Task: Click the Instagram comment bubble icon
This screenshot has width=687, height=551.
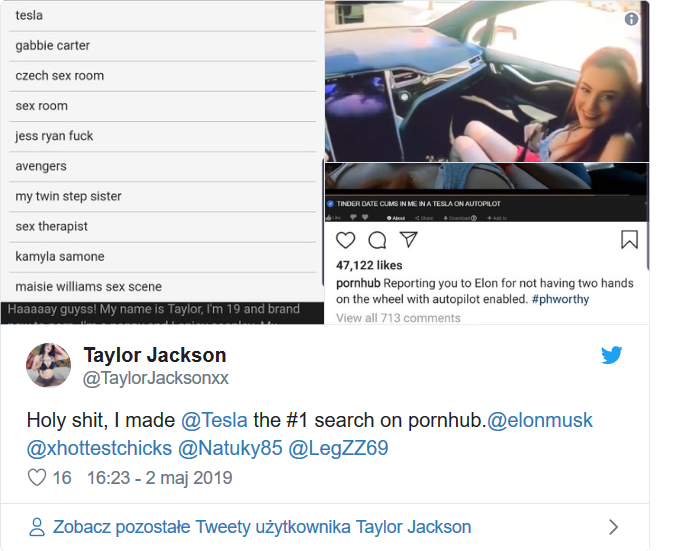Action: (x=377, y=240)
